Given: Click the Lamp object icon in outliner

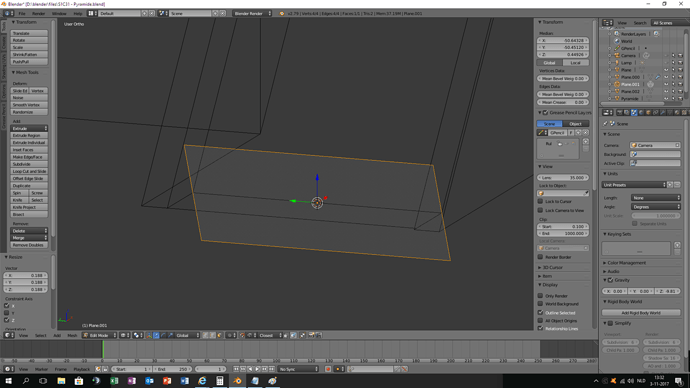Looking at the screenshot, I should click(x=617, y=62).
